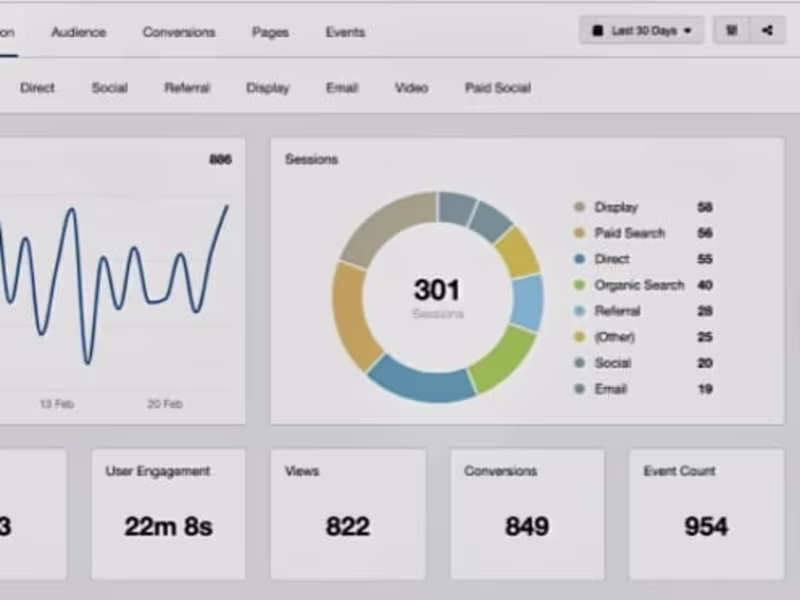
Task: Click the Display legend color dot
Action: coord(579,207)
